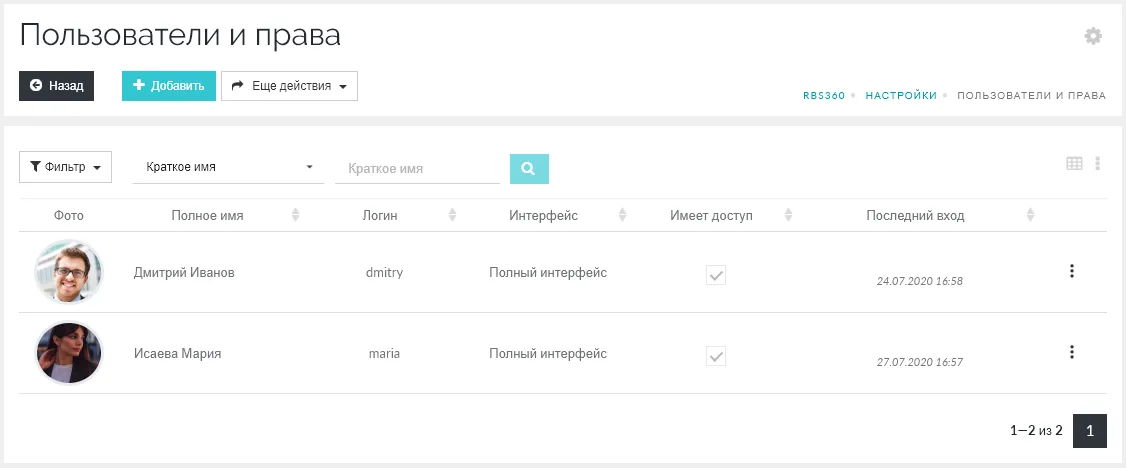This screenshot has width=1126, height=468.
Task: Click the Добавить button
Action: click(x=169, y=86)
